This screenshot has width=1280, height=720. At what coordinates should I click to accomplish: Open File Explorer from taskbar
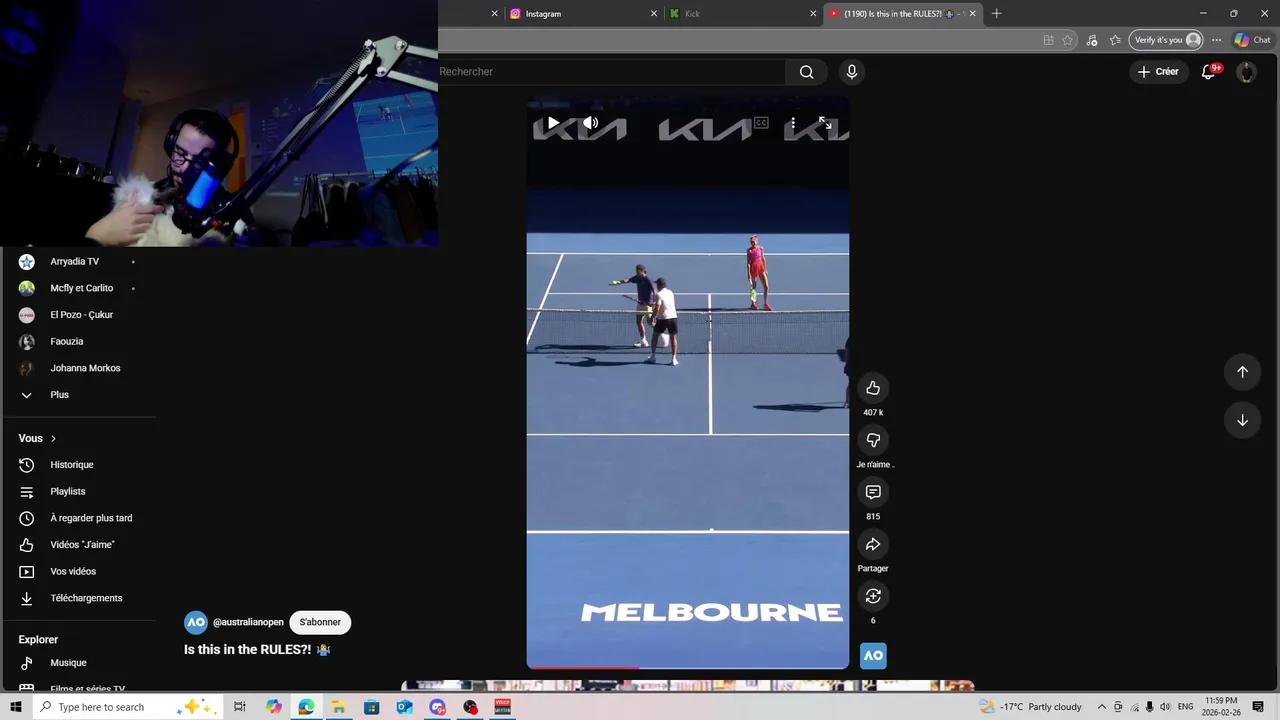pyautogui.click(x=339, y=707)
